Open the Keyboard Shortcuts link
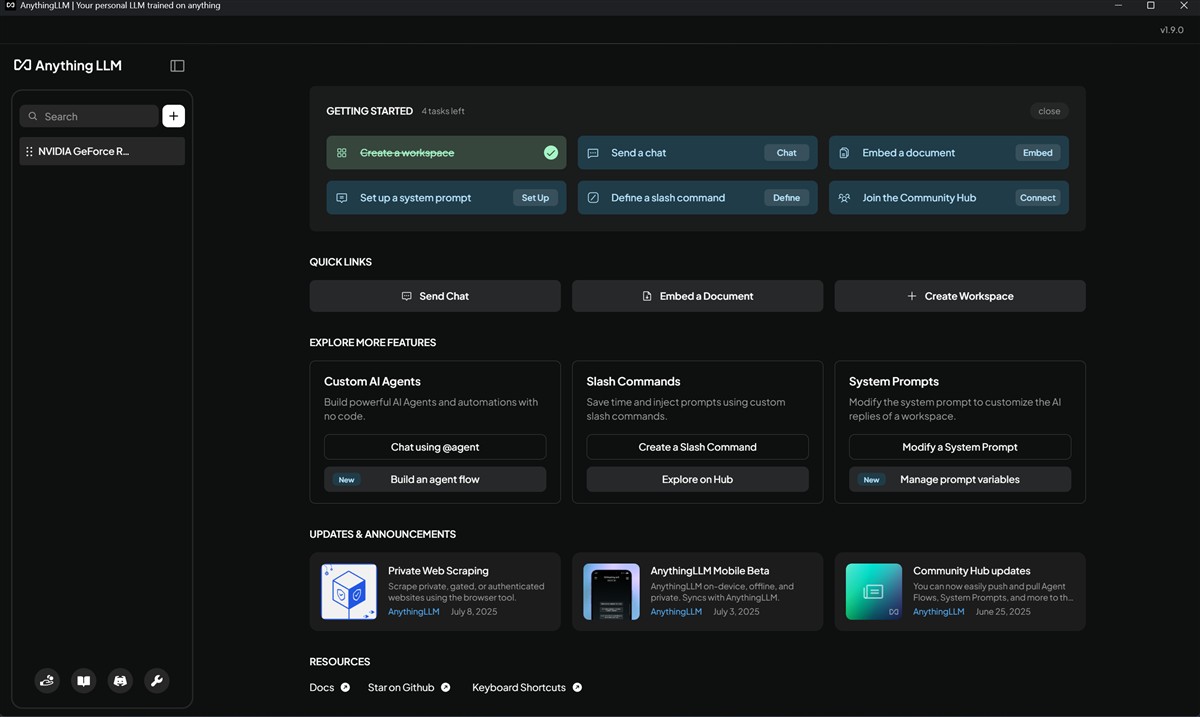 coord(519,687)
